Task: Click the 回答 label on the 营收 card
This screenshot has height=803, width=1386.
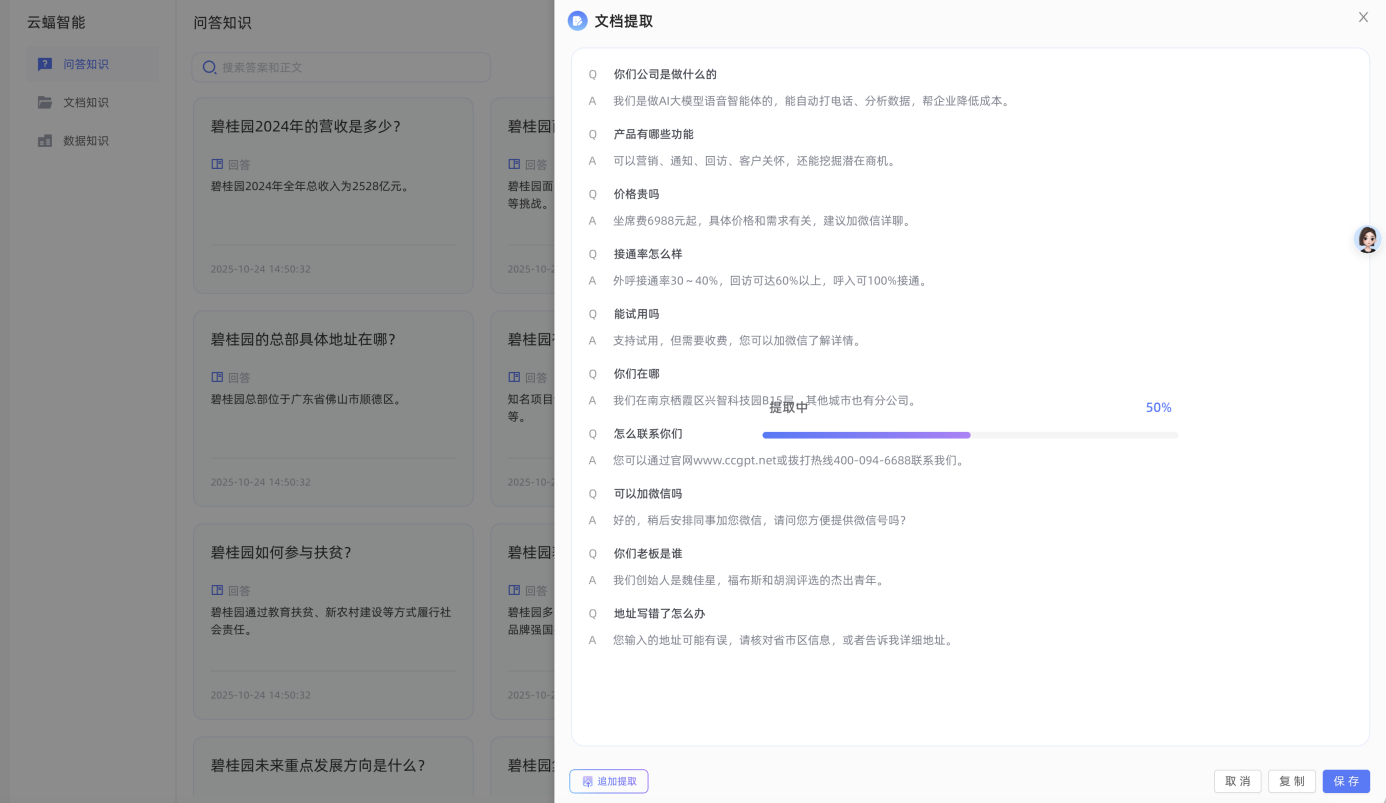Action: [x=239, y=164]
